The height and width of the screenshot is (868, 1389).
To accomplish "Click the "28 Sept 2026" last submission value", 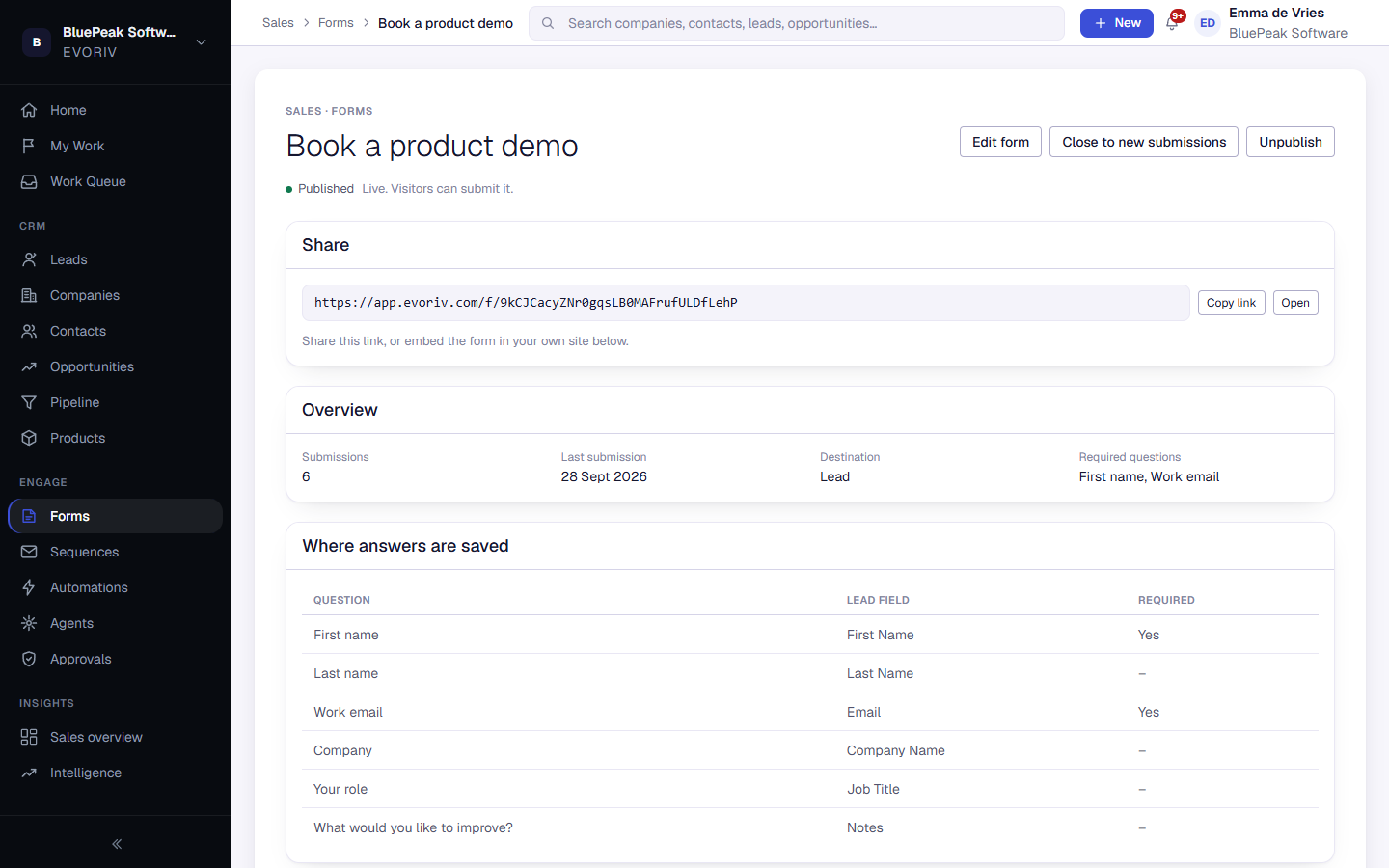I will 604,476.
